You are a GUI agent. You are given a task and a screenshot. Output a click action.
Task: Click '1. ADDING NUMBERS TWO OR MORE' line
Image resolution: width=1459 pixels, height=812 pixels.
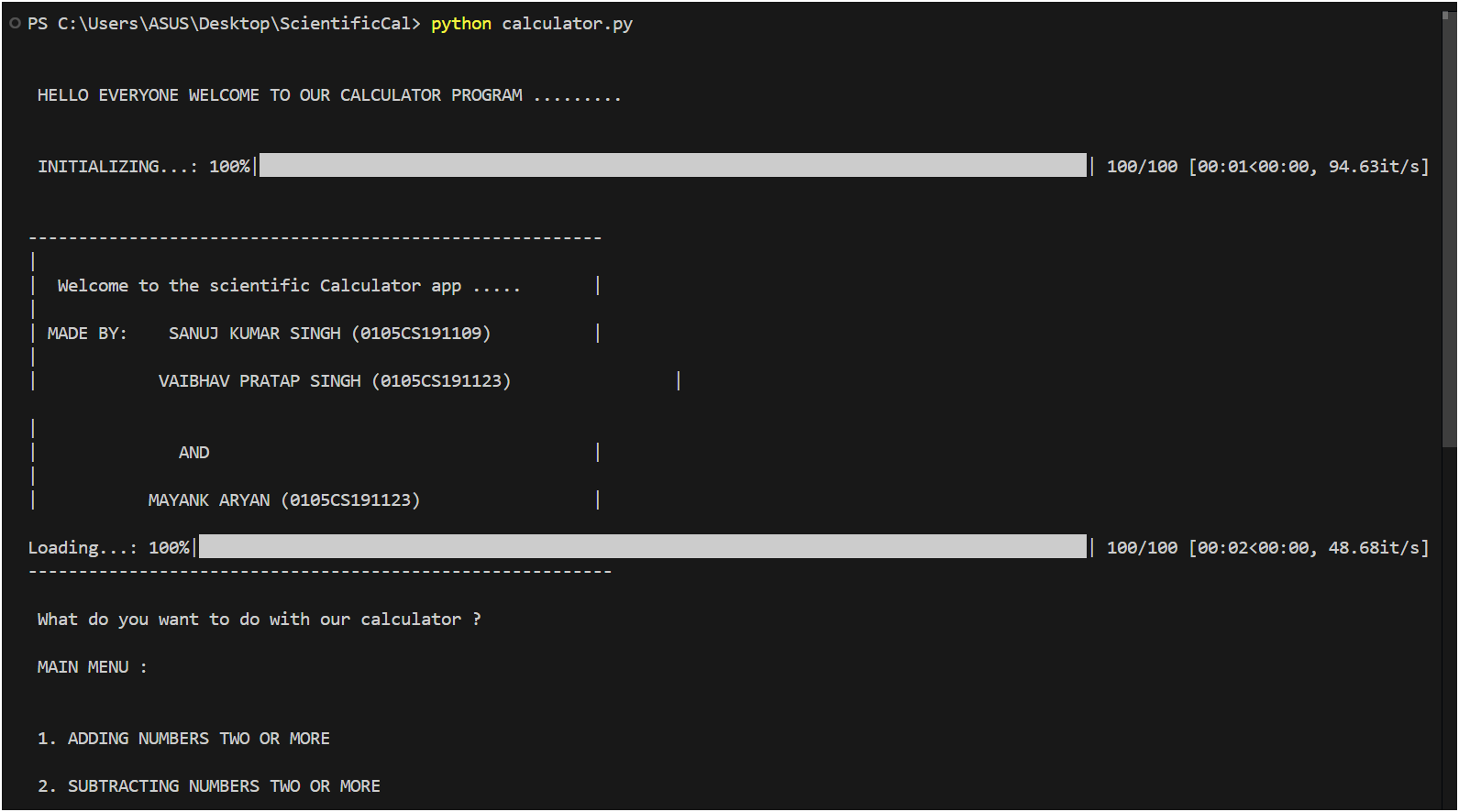[183, 739]
